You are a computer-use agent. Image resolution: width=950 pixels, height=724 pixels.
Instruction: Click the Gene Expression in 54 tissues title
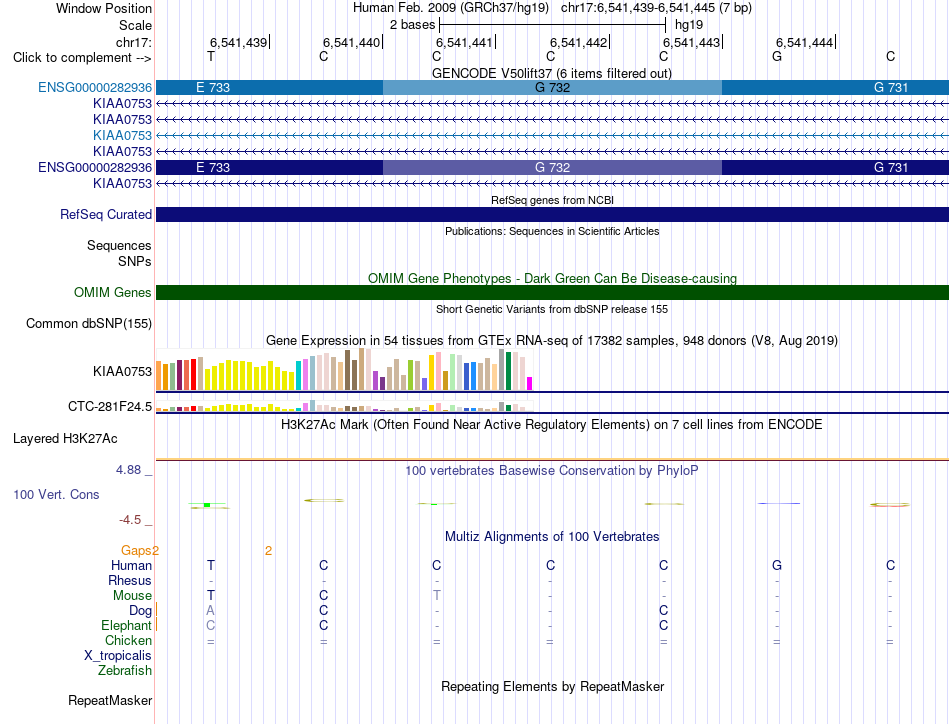point(552,340)
